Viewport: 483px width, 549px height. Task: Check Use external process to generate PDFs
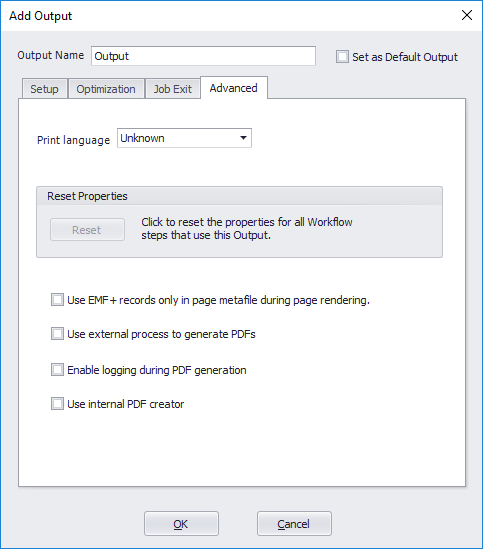pyautogui.click(x=57, y=334)
